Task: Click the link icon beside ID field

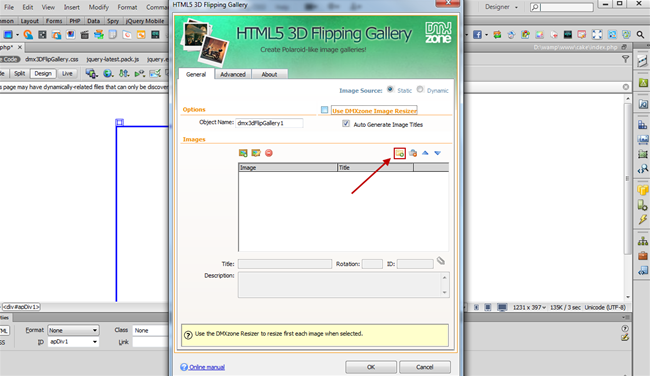Action: (x=441, y=261)
